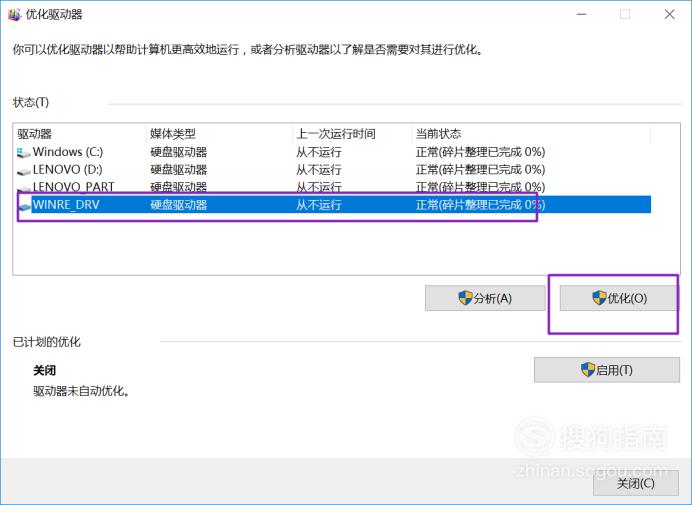Minimize the Optimize Drives window

point(582,14)
